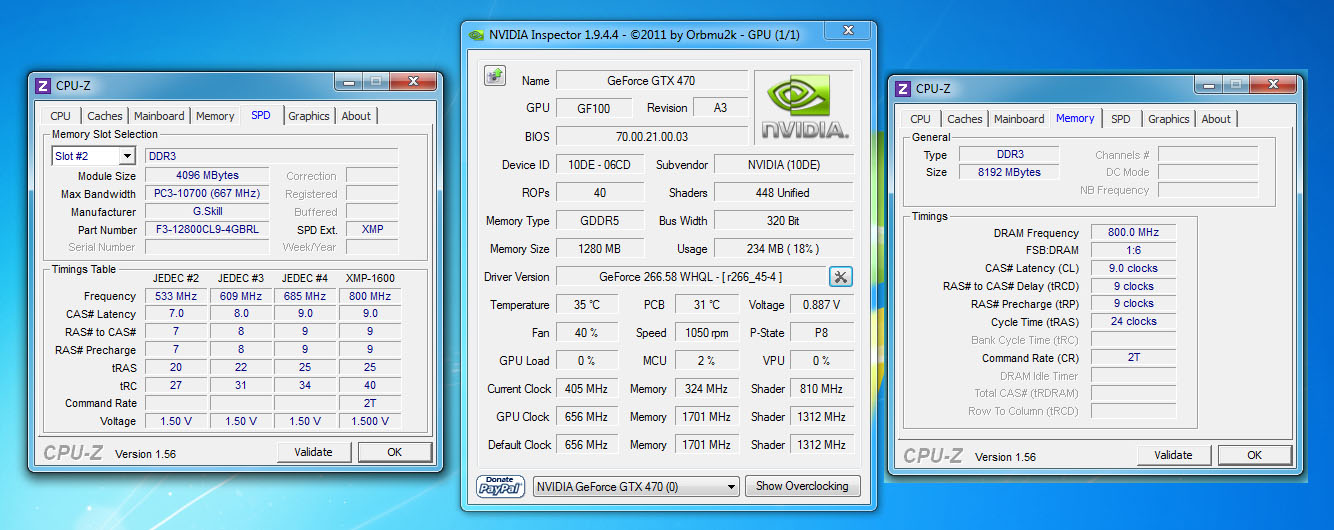Viewport: 1334px width, 530px height.
Task: Click the Size 8192 MBytes value
Action: (1011, 172)
